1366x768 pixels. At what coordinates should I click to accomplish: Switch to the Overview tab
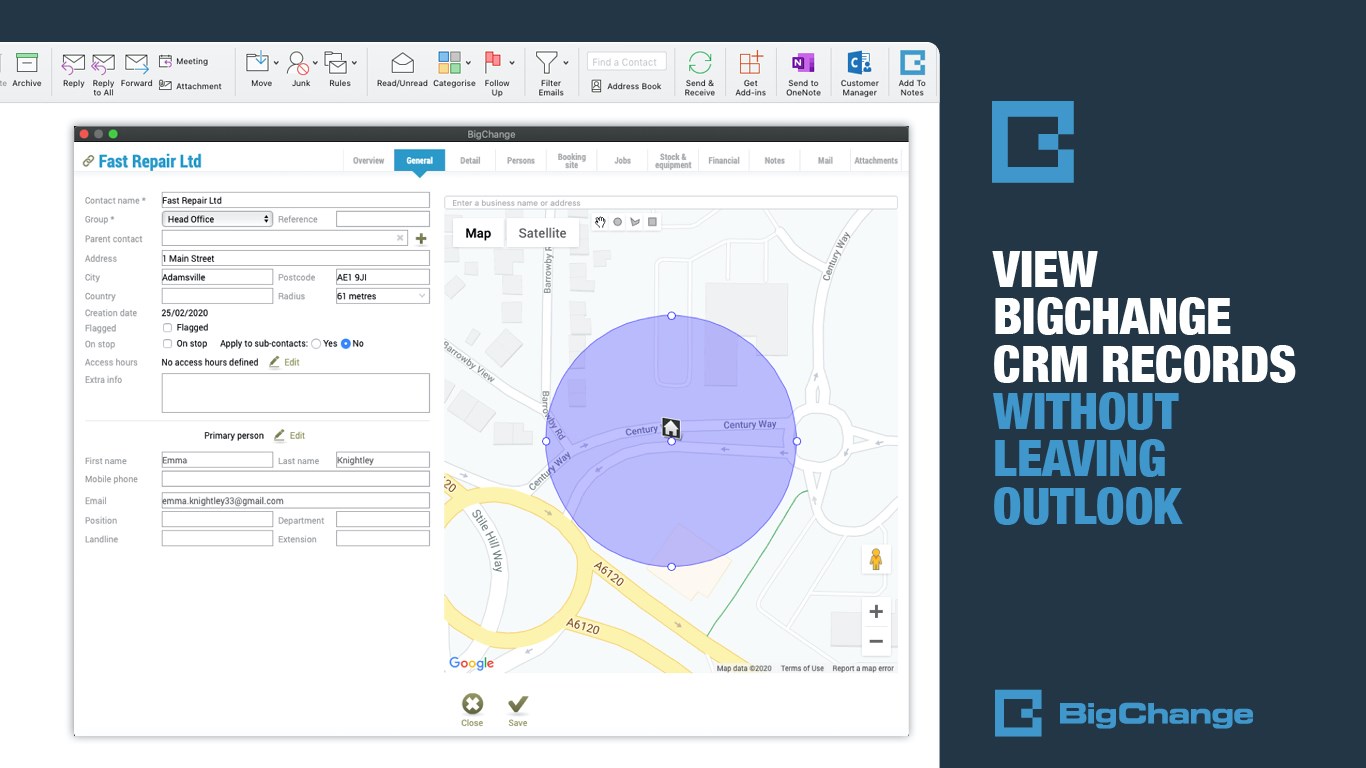click(368, 160)
